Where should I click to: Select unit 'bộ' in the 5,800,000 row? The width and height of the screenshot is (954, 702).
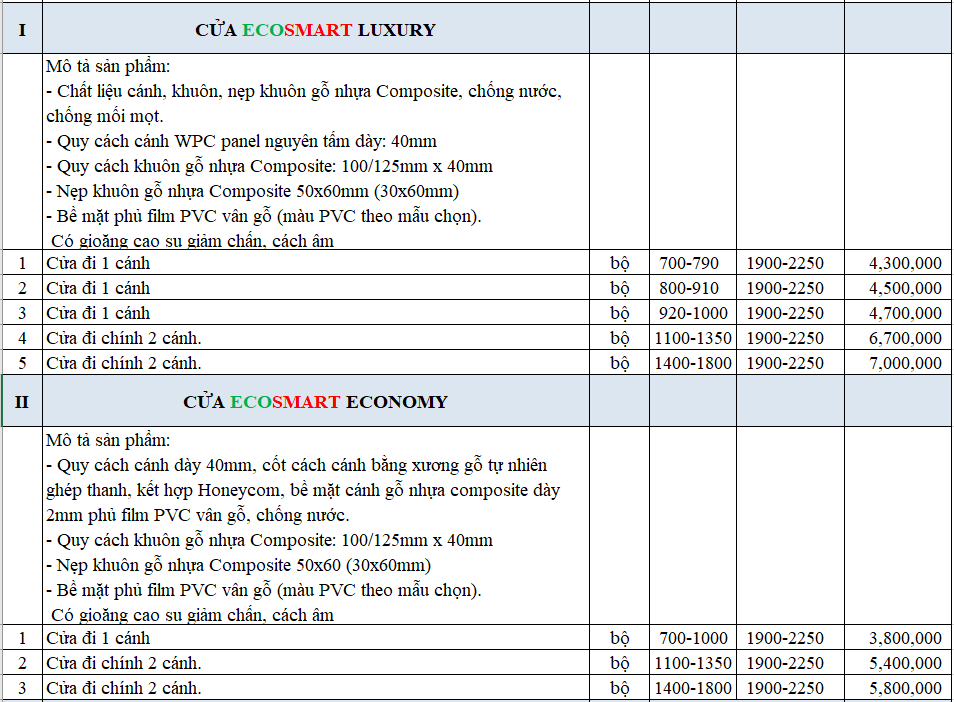click(x=619, y=687)
